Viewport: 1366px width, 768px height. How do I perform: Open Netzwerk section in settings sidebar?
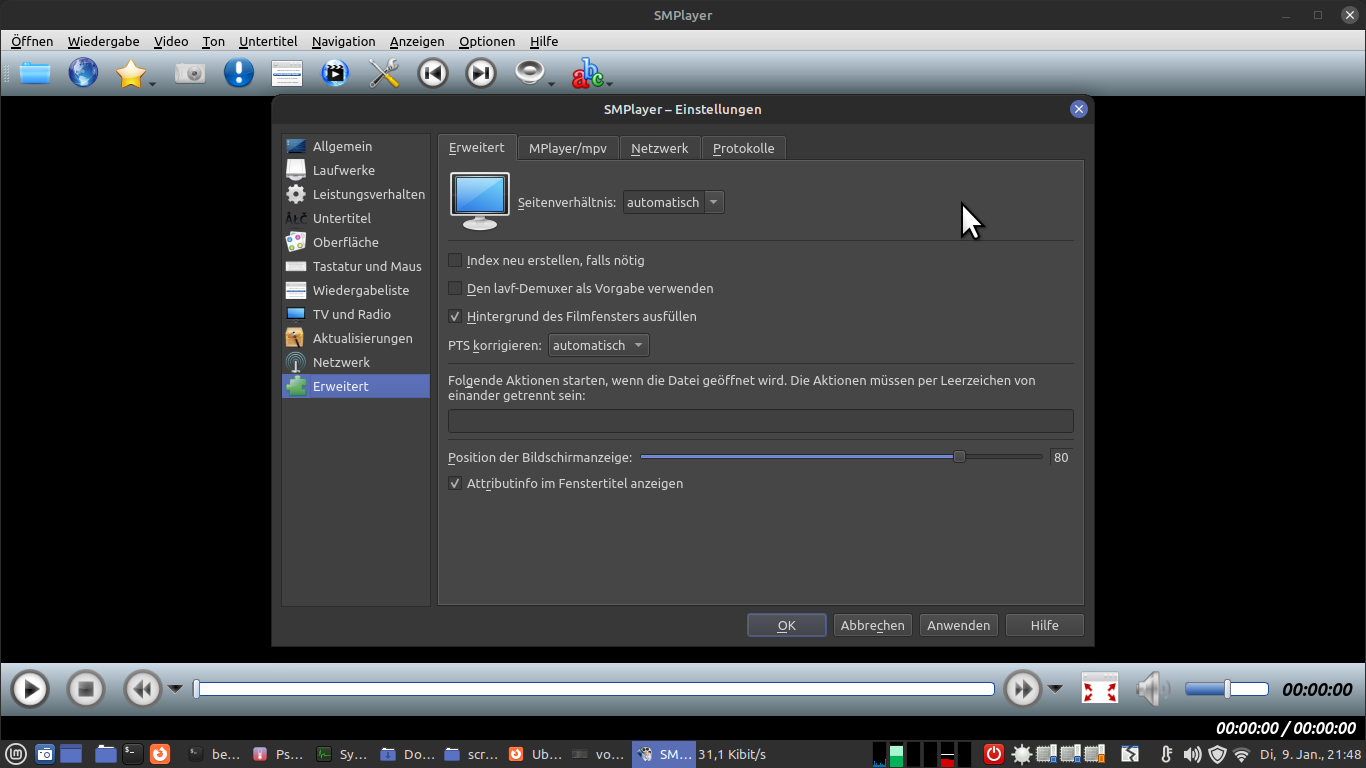click(x=356, y=362)
